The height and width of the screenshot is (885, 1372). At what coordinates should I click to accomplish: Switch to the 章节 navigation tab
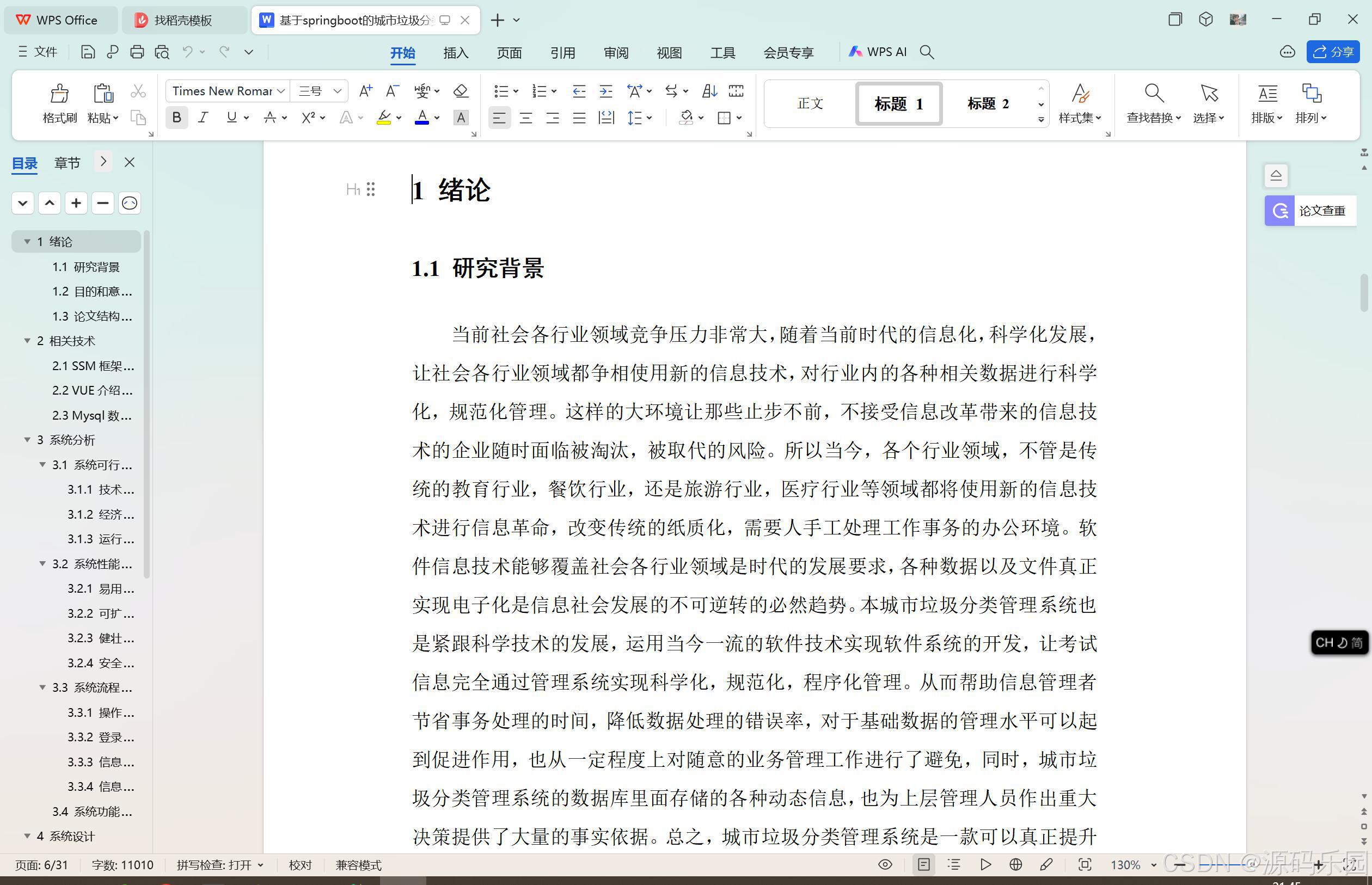[x=68, y=163]
